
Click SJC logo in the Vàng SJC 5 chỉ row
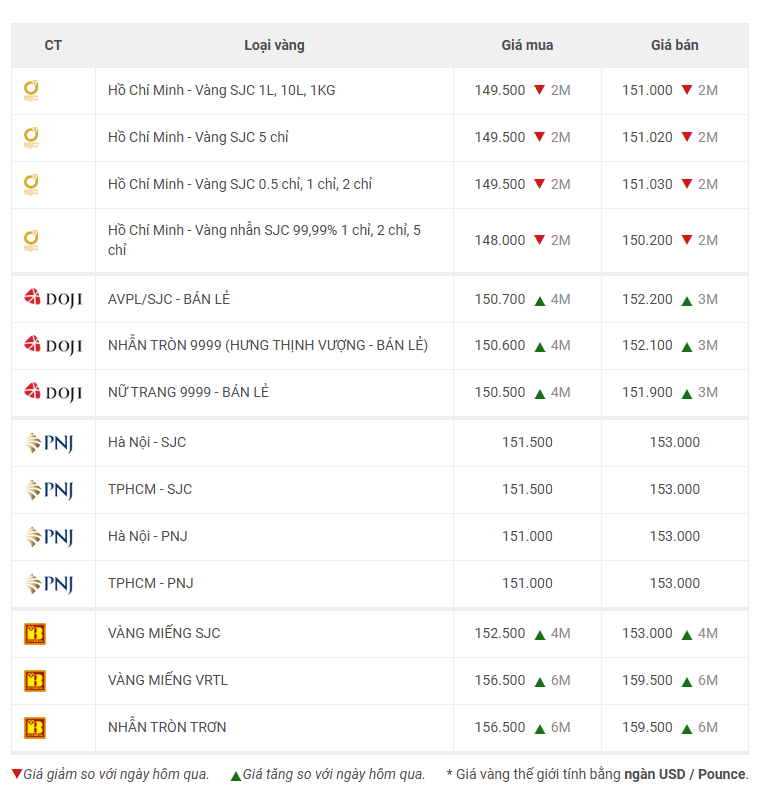[x=31, y=137]
